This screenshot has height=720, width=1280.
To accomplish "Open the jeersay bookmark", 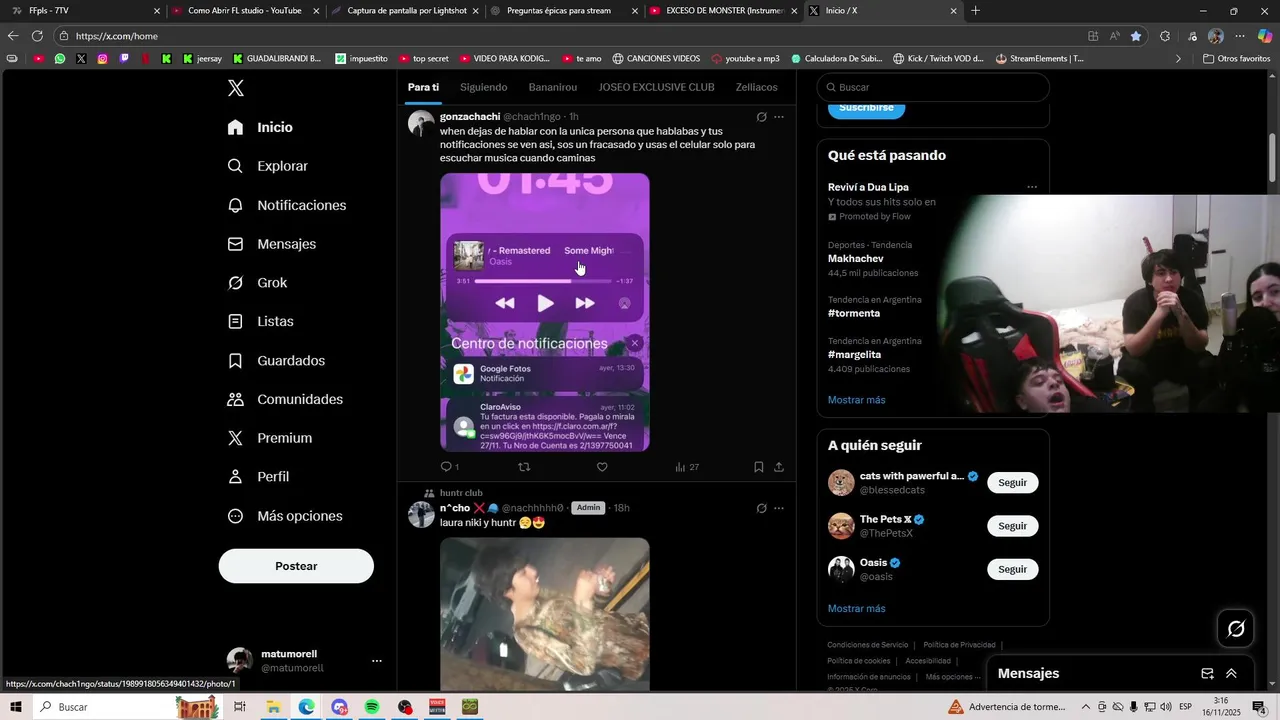I will (202, 59).
